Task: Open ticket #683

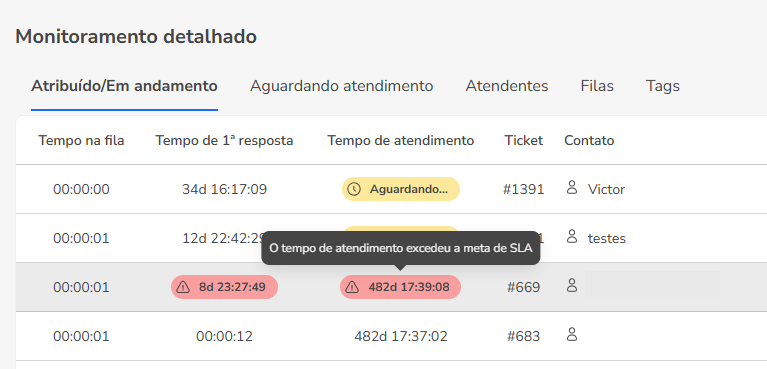Action: [x=523, y=336]
